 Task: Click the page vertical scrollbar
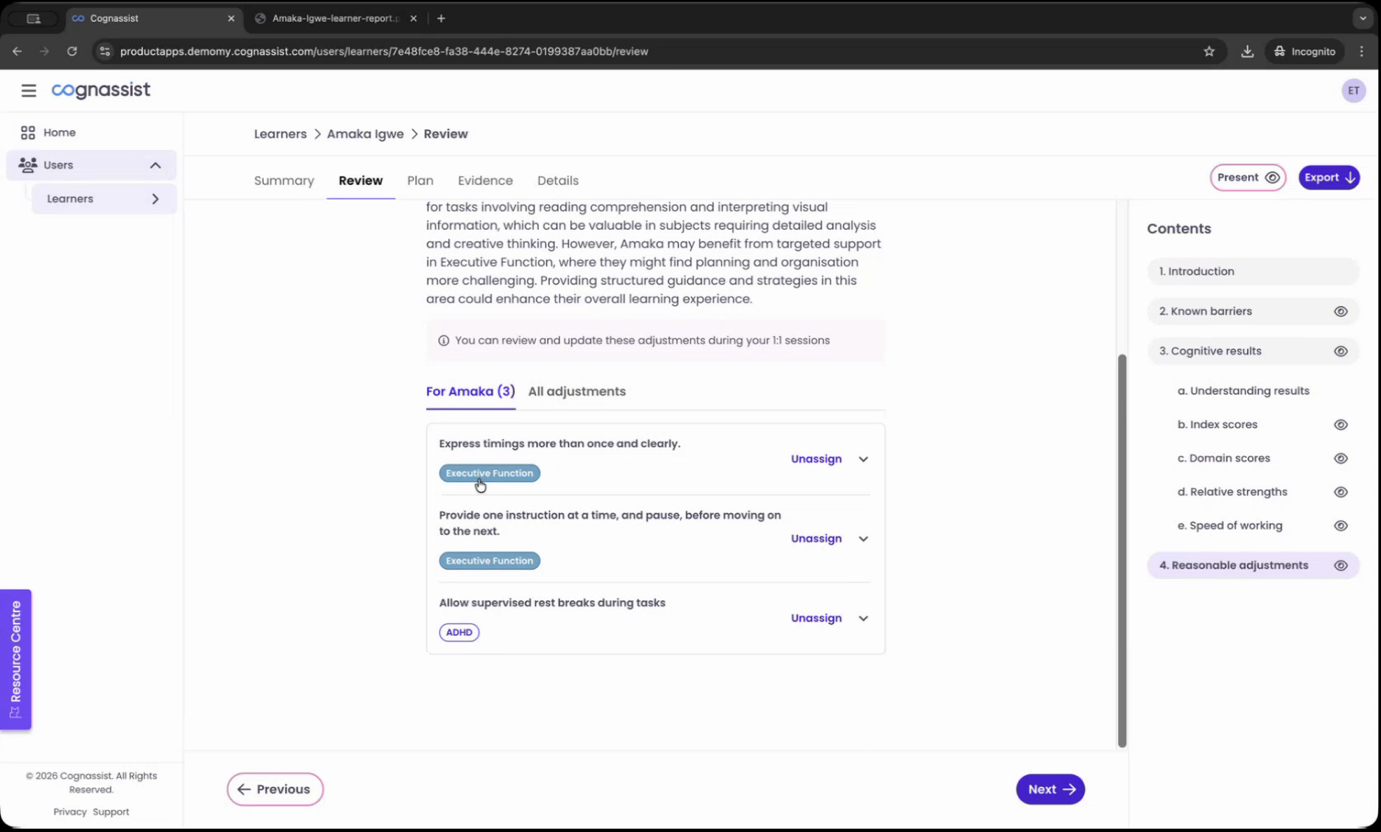coord(1122,550)
